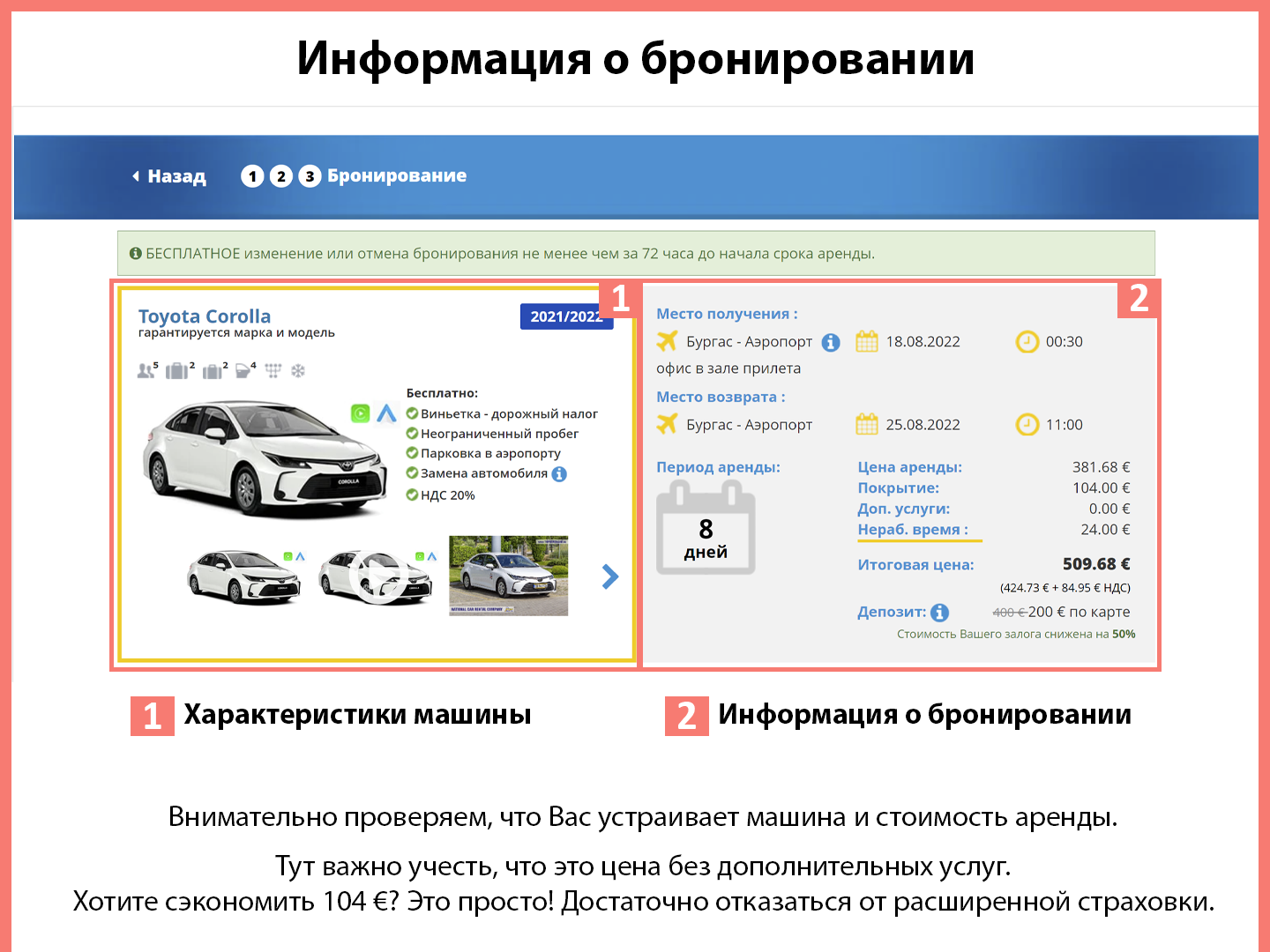Click the green Android Auto icon

[360, 413]
